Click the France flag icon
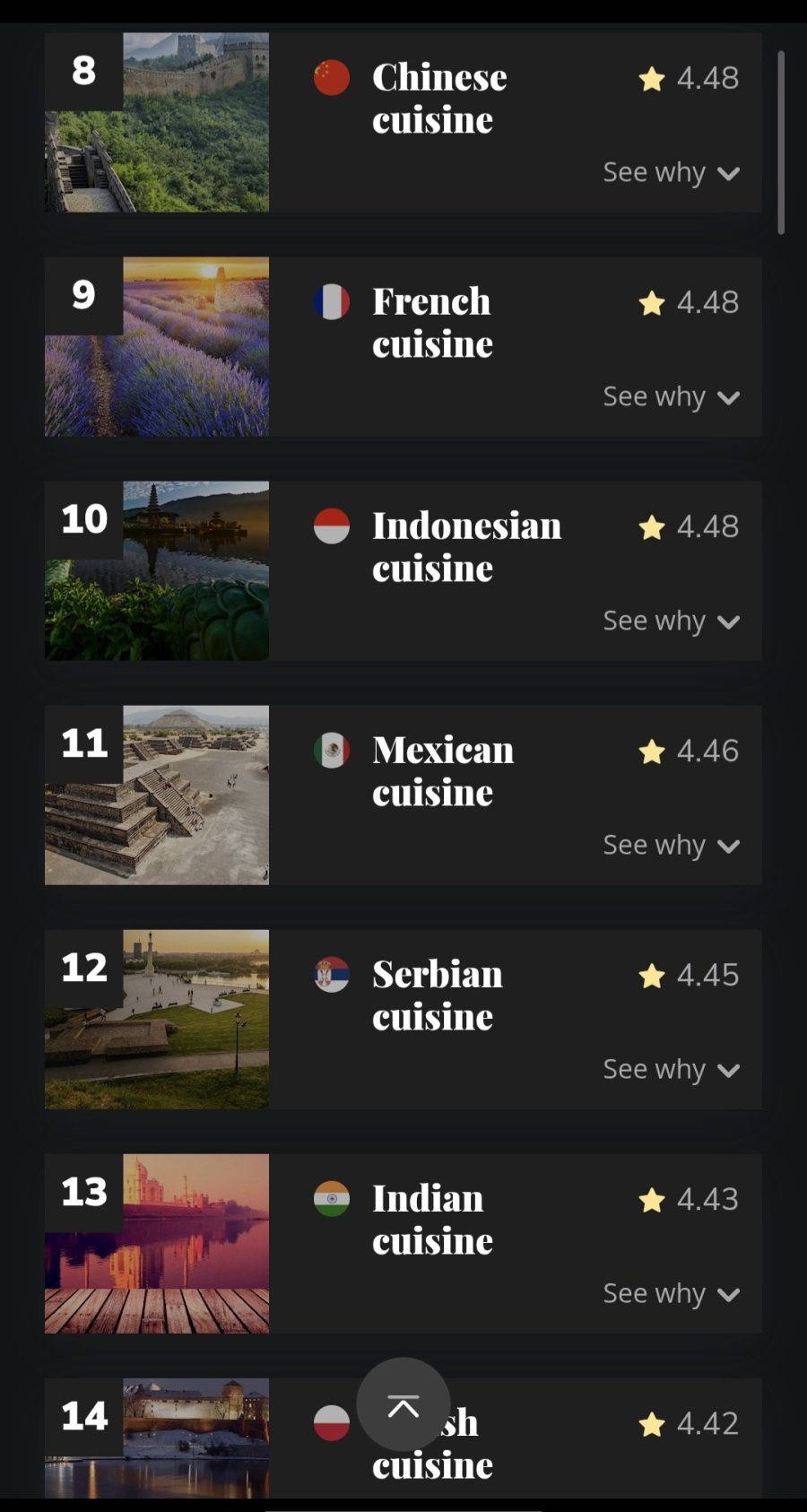Viewport: 807px width, 1512px height. coord(332,302)
